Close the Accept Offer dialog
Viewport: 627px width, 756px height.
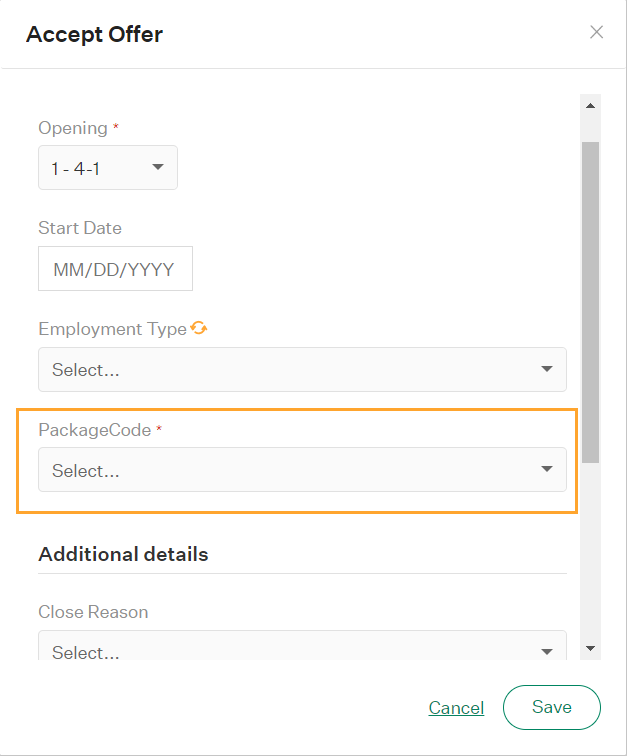click(x=597, y=32)
